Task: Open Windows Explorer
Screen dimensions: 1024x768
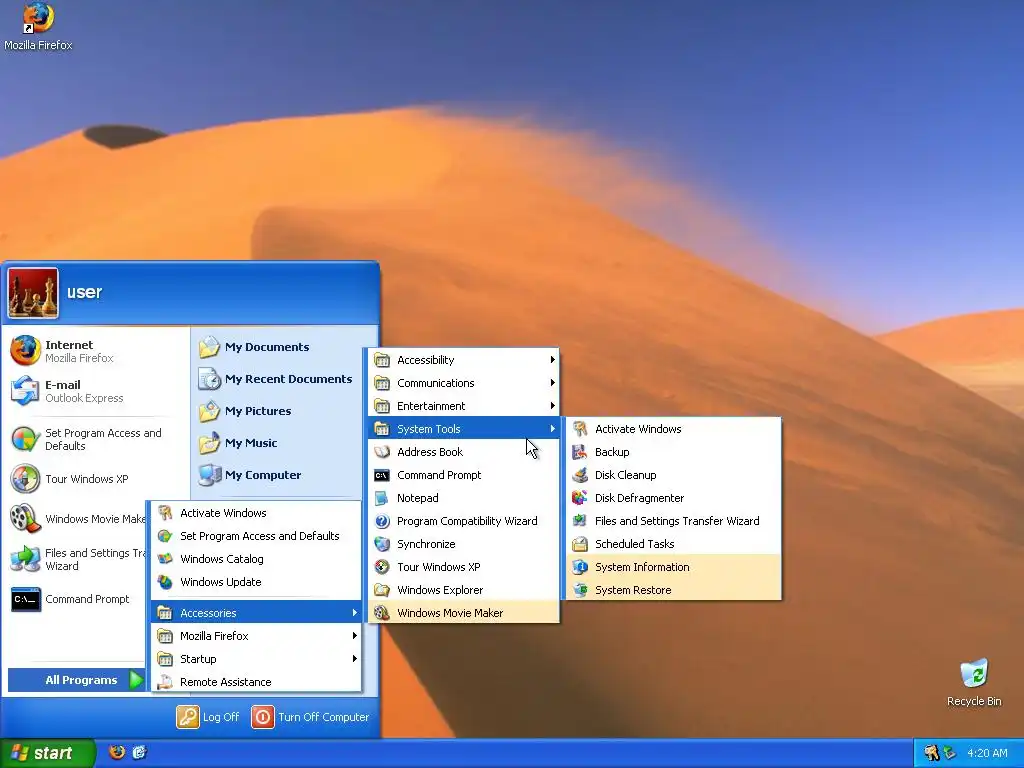Action: [x=464, y=590]
